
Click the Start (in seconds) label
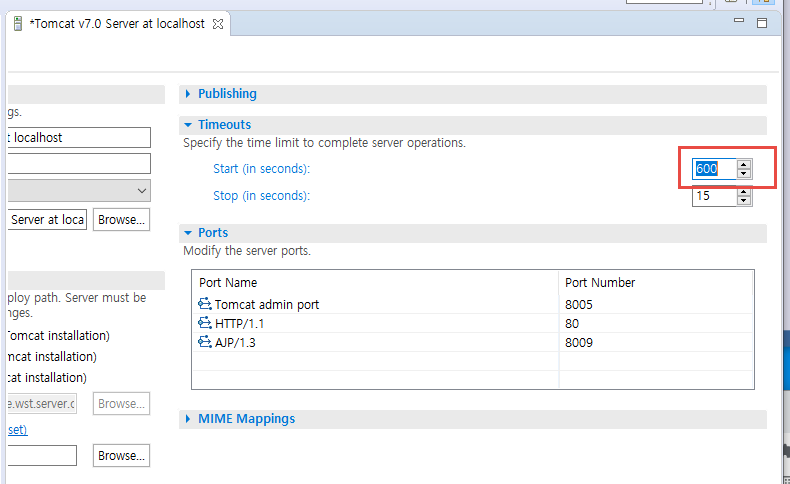(x=261, y=169)
